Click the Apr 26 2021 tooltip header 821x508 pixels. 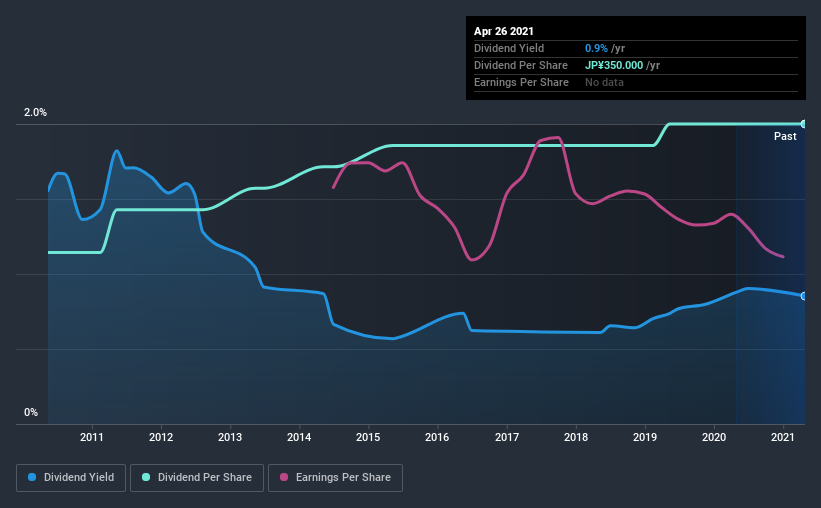tap(504, 31)
